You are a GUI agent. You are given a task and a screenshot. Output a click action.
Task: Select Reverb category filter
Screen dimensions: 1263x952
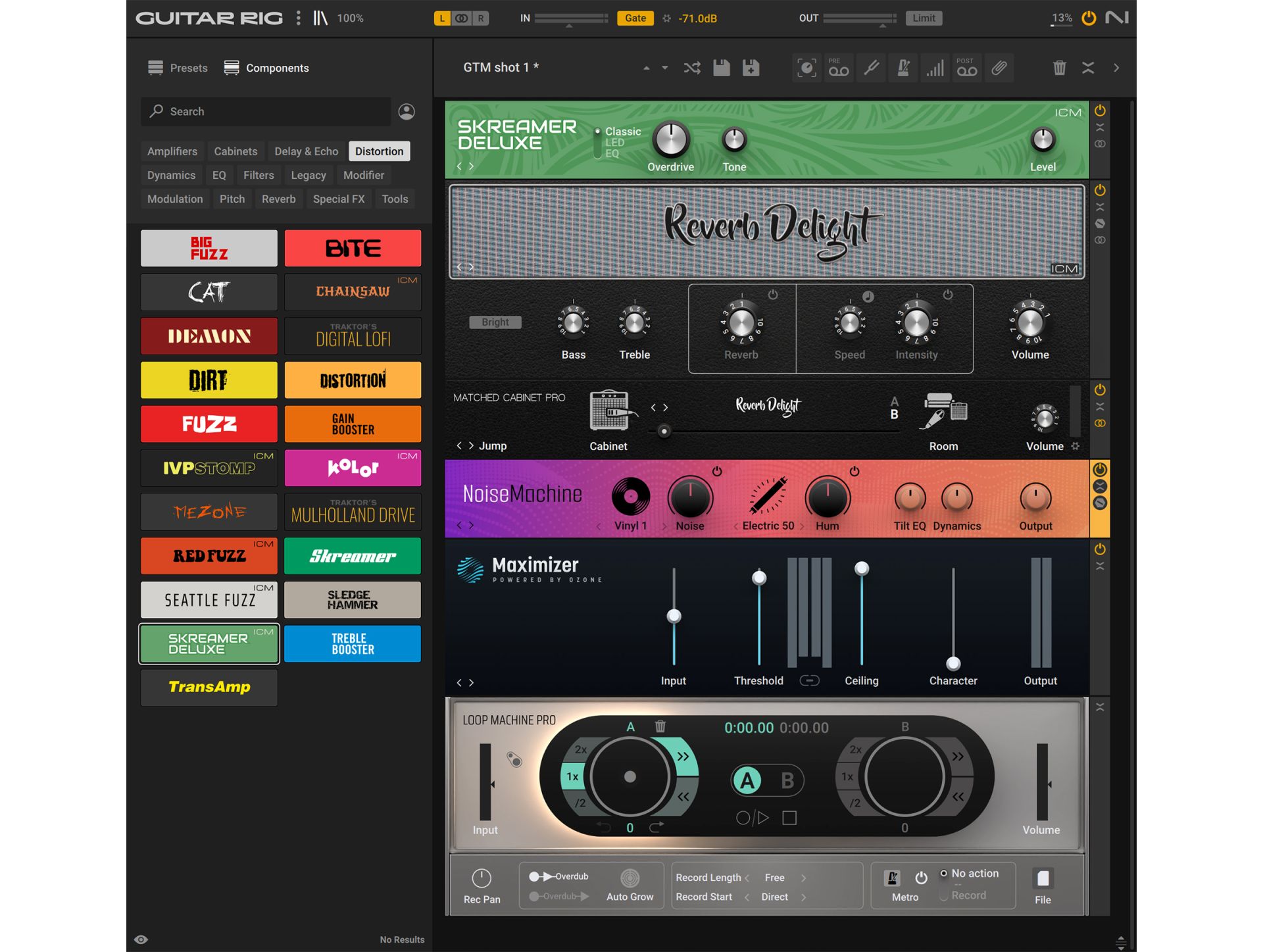coord(279,199)
